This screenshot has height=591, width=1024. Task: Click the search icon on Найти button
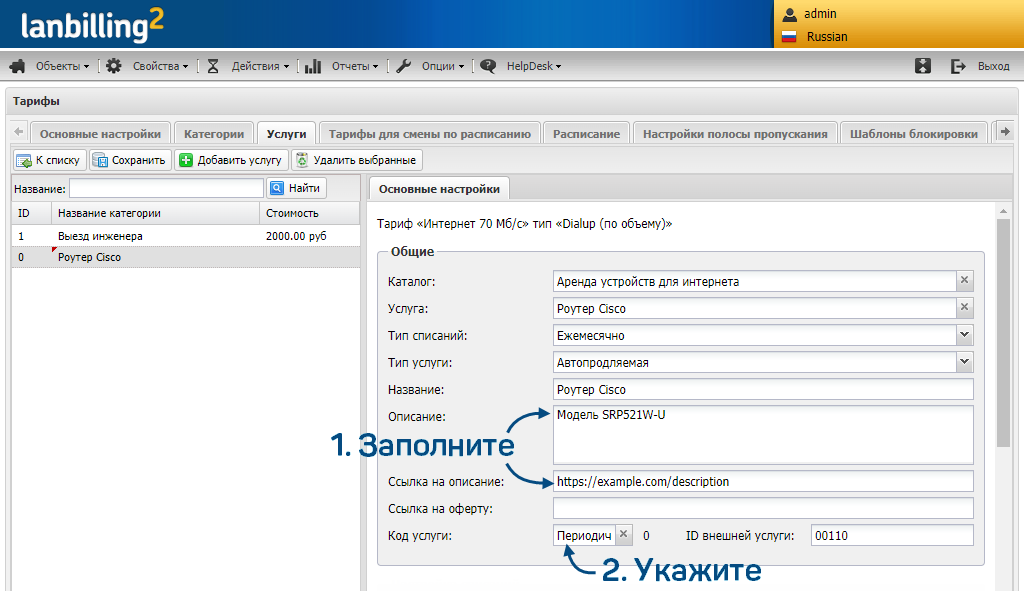click(277, 188)
